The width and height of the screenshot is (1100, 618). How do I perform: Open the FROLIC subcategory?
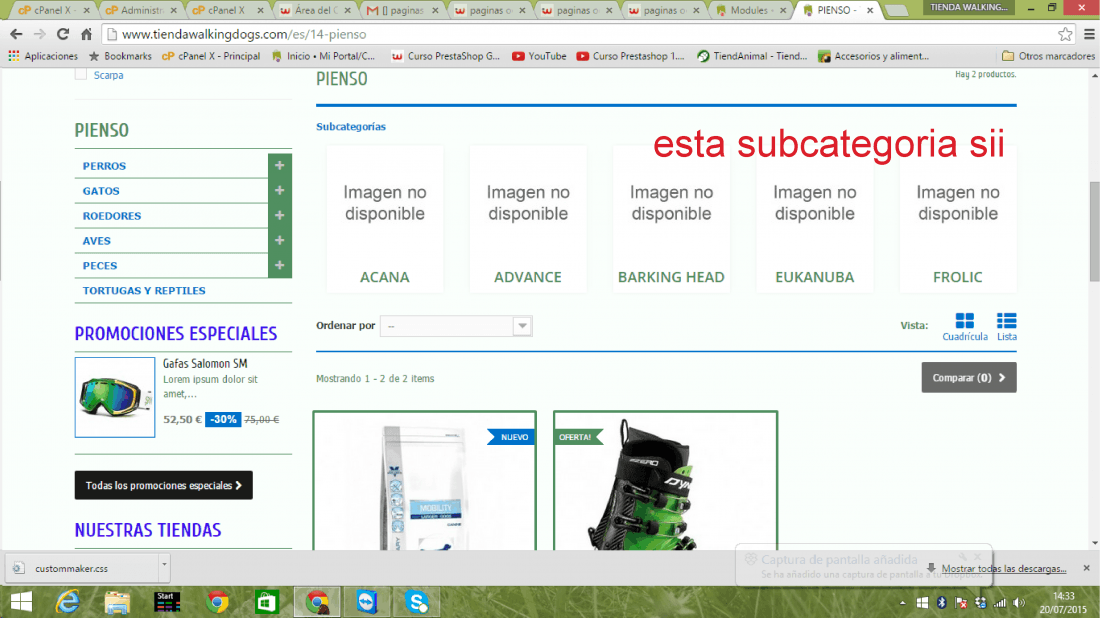tap(958, 219)
